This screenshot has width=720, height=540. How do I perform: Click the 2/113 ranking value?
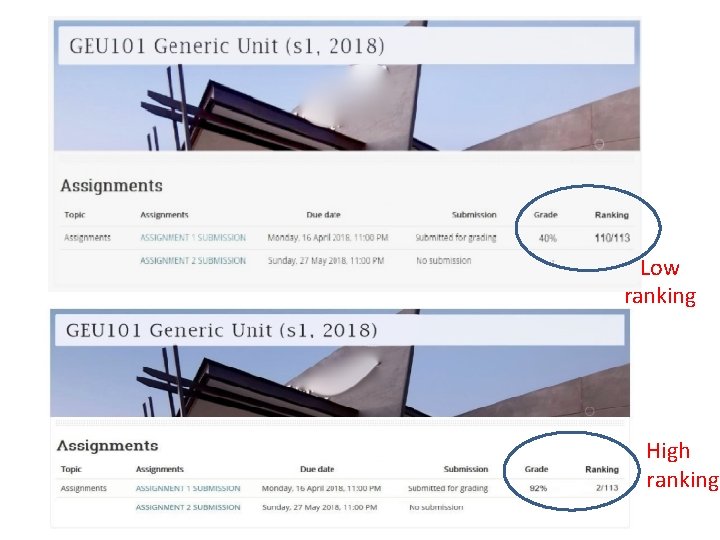[607, 488]
